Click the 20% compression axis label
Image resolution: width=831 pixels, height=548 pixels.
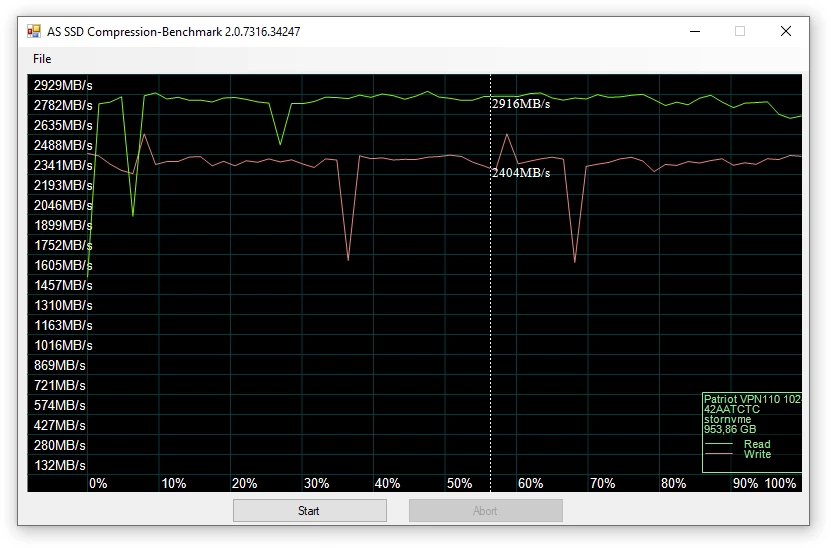244,483
